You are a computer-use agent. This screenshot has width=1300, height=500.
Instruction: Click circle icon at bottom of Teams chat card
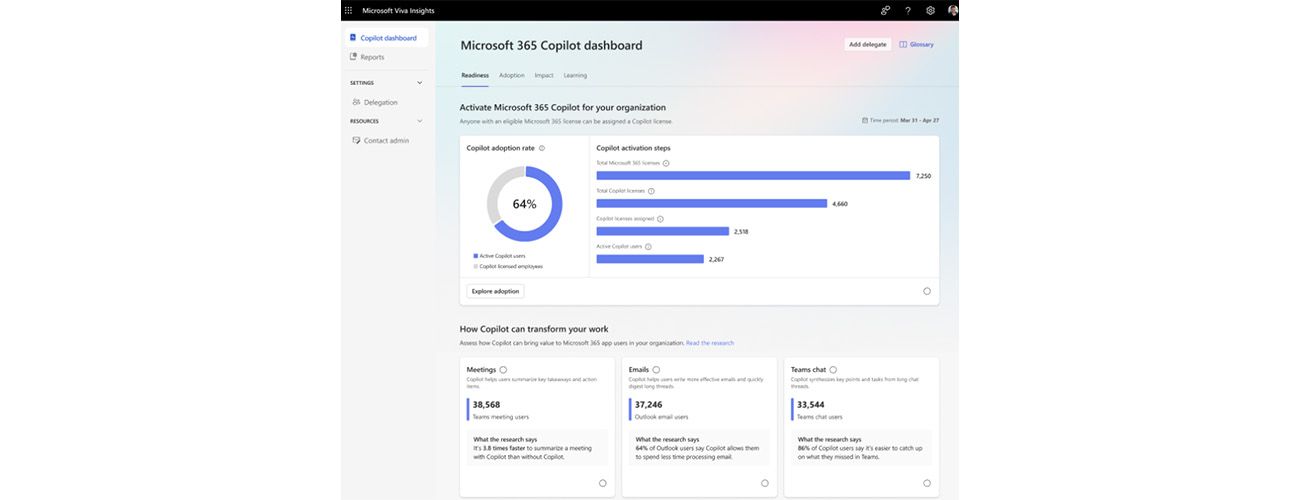(927, 483)
